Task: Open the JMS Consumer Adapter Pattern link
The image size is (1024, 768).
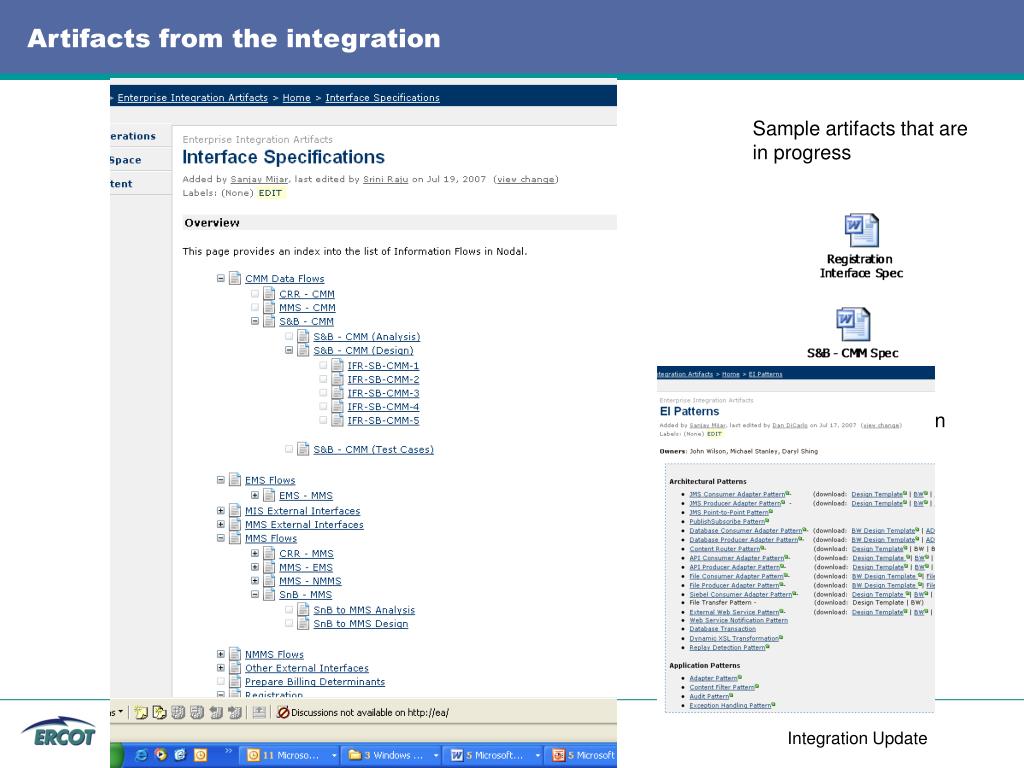Action: pos(737,494)
